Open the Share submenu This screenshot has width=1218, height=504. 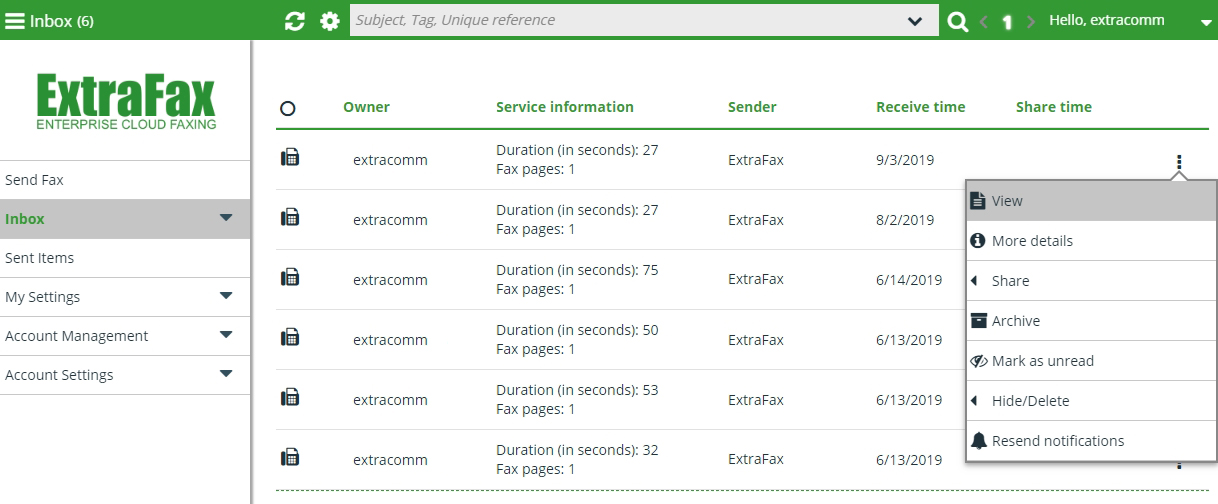pos(1091,281)
